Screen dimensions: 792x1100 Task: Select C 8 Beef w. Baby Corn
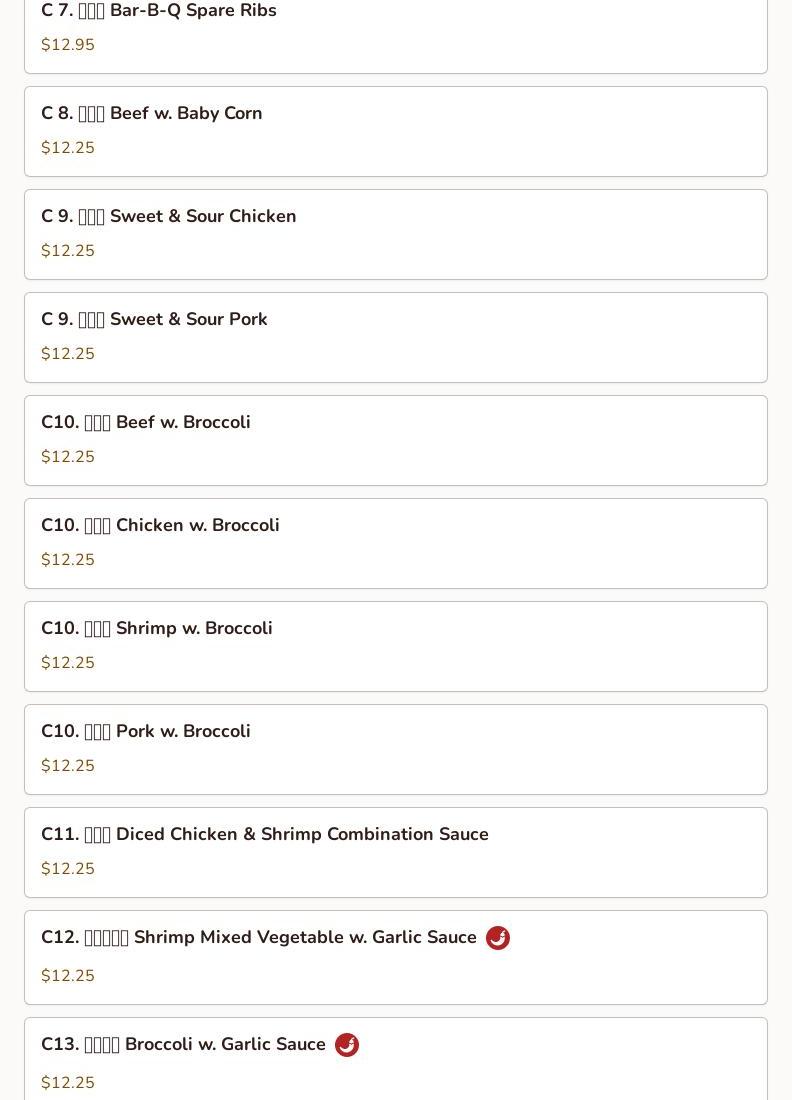click(396, 131)
